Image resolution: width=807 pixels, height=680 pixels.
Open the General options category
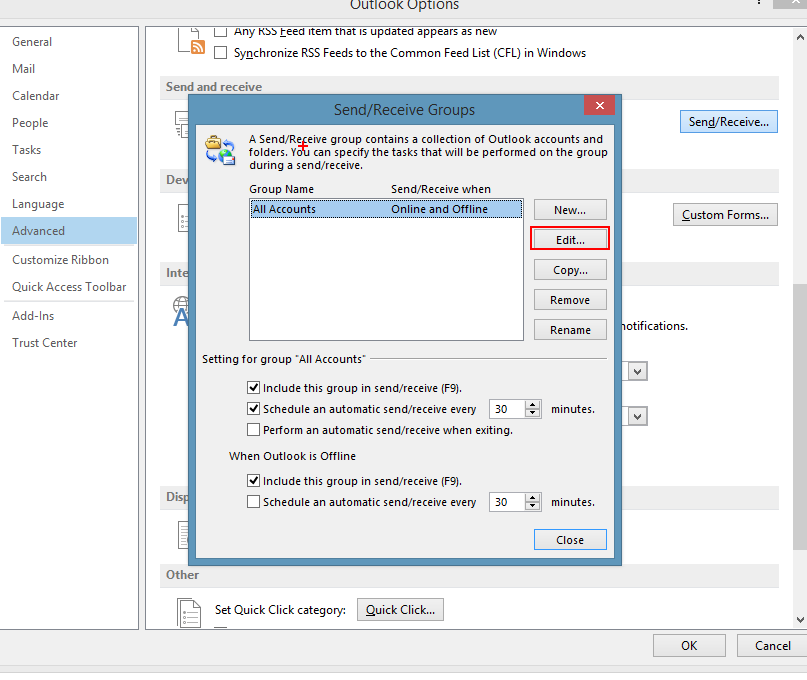[x=69, y=42]
